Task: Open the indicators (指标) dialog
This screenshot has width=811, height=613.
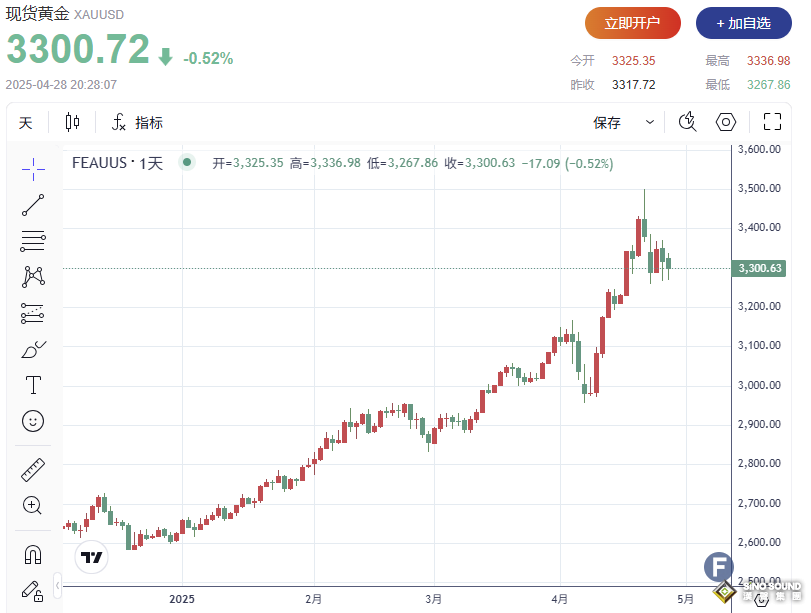Action: (138, 123)
